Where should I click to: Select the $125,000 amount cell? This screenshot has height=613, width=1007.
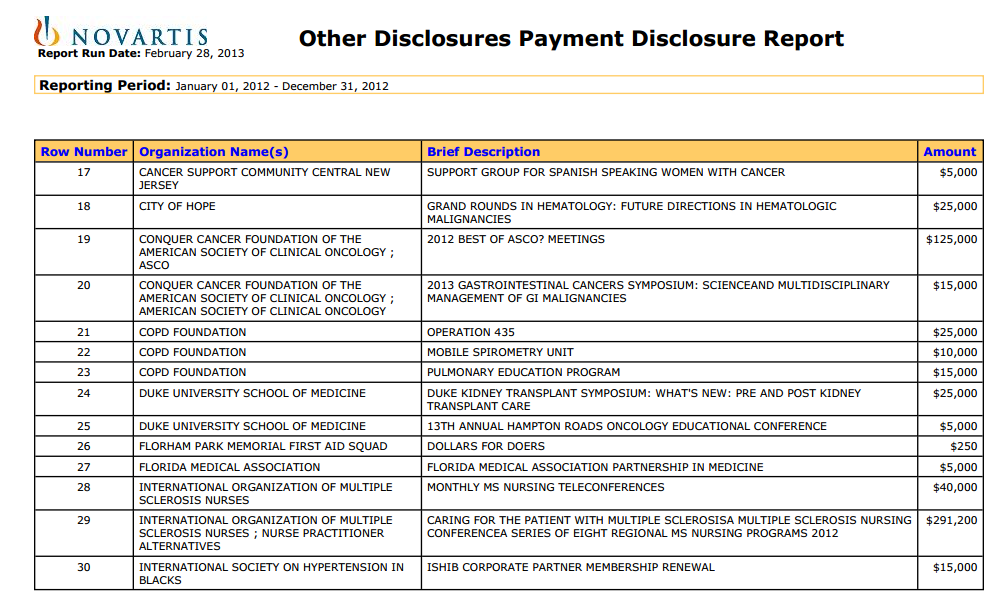950,252
